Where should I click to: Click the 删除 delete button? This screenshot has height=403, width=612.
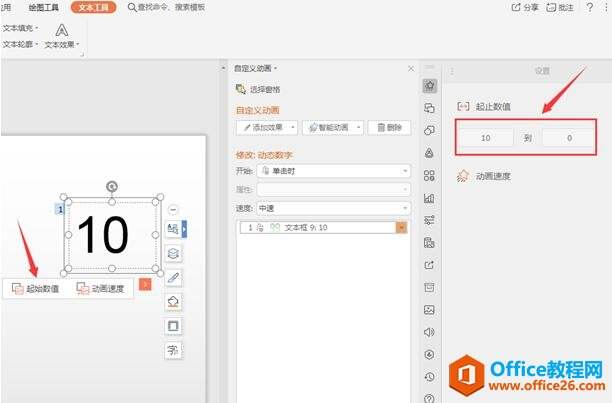click(390, 128)
